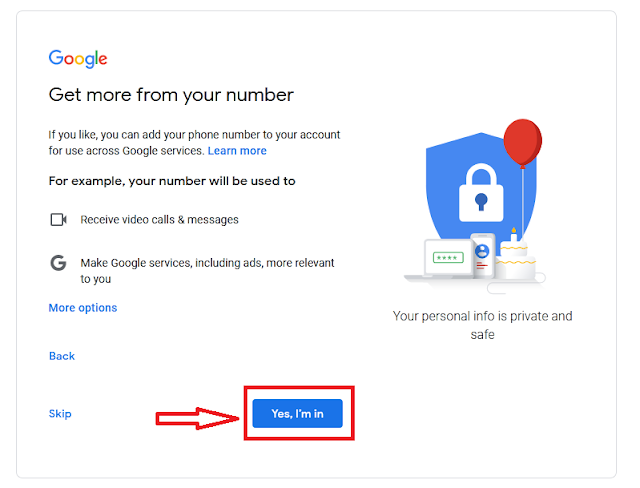
Task: Click the phone profile avatar illustration
Action: [482, 251]
